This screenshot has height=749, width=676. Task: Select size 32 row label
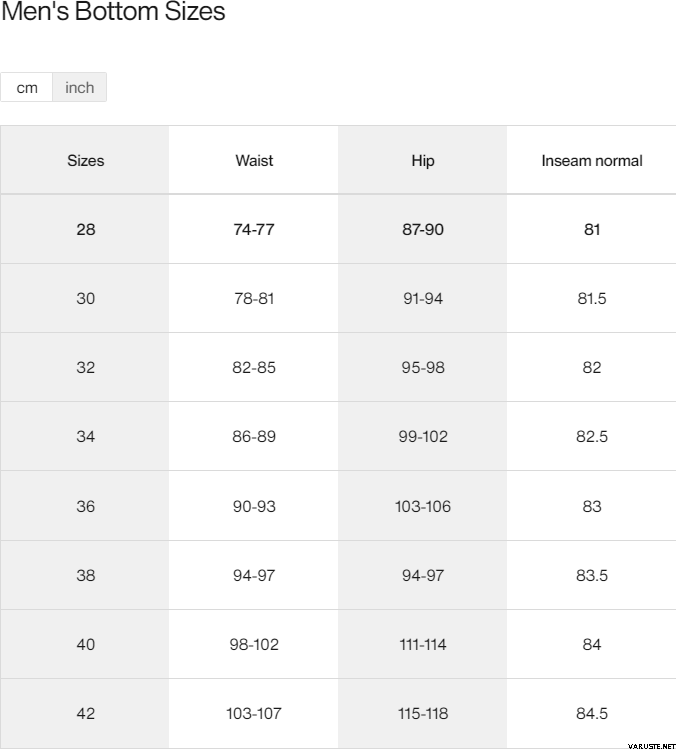pyautogui.click(x=86, y=367)
